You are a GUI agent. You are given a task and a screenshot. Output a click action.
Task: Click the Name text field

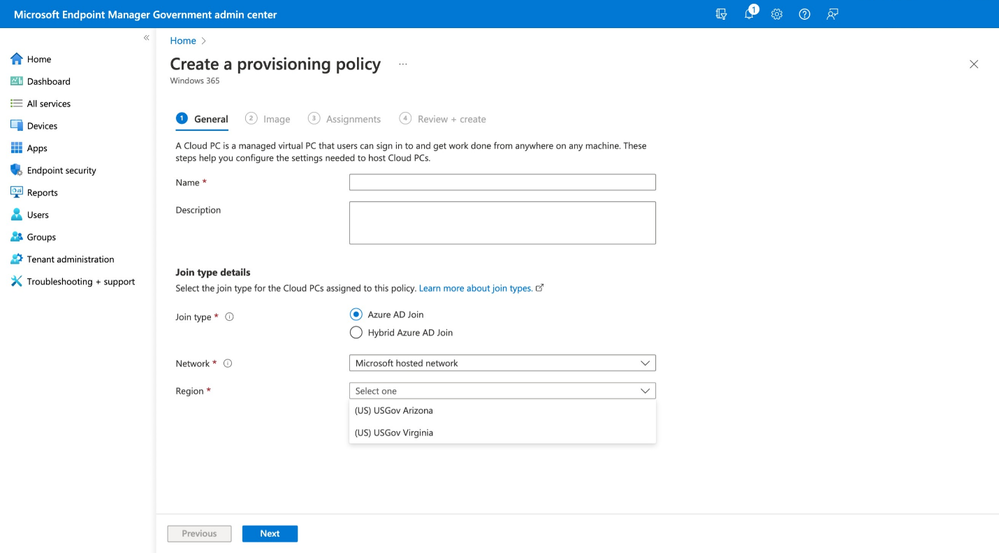(502, 182)
